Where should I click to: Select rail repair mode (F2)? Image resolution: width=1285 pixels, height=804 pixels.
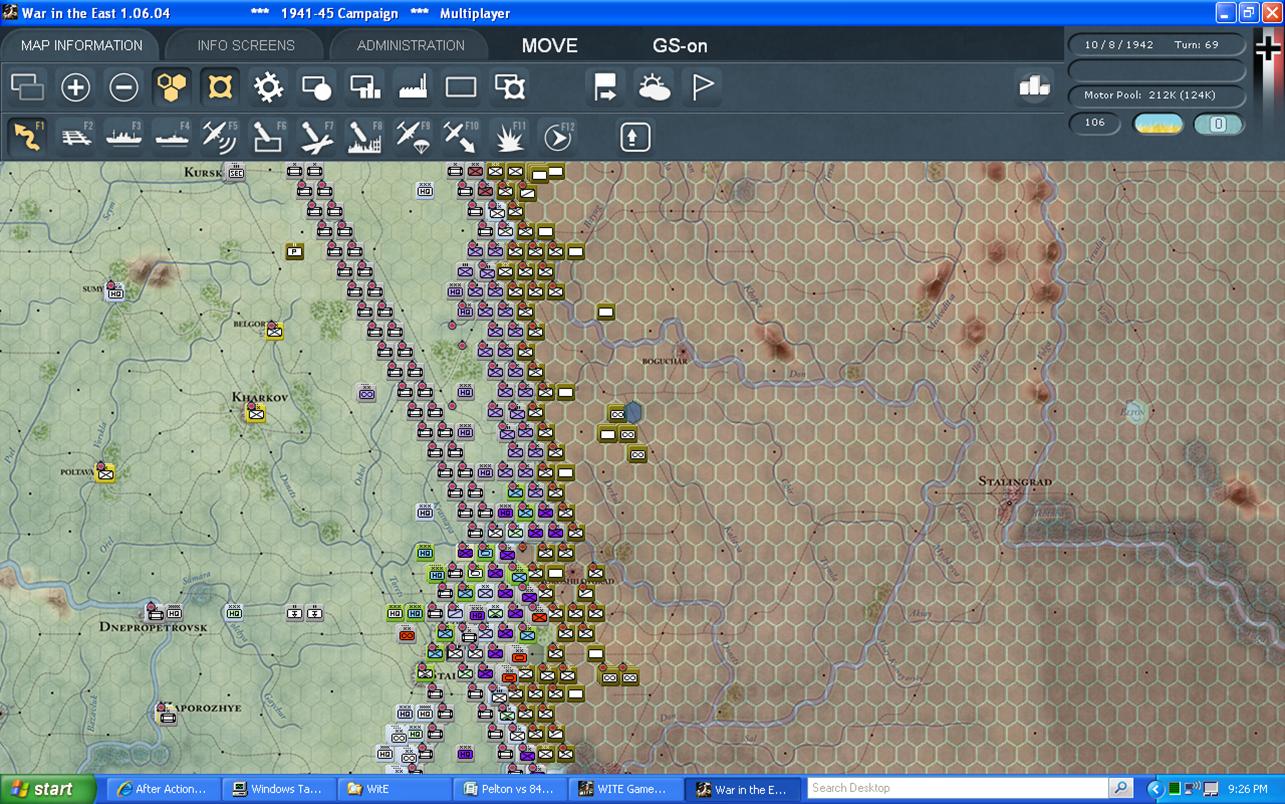point(76,136)
